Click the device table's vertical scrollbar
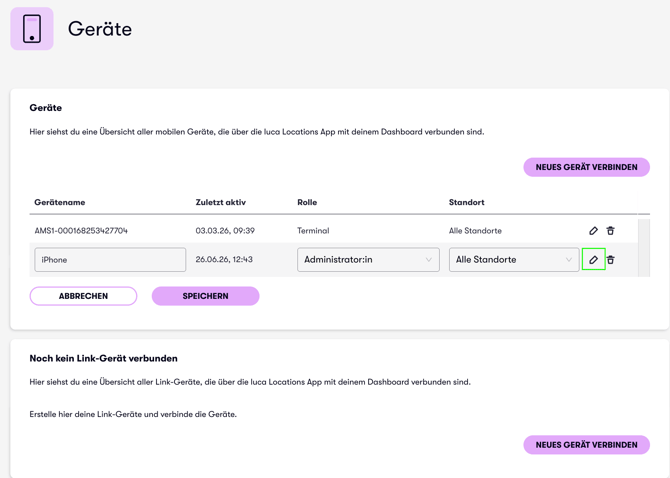Viewport: 670px width, 478px height. click(644, 248)
